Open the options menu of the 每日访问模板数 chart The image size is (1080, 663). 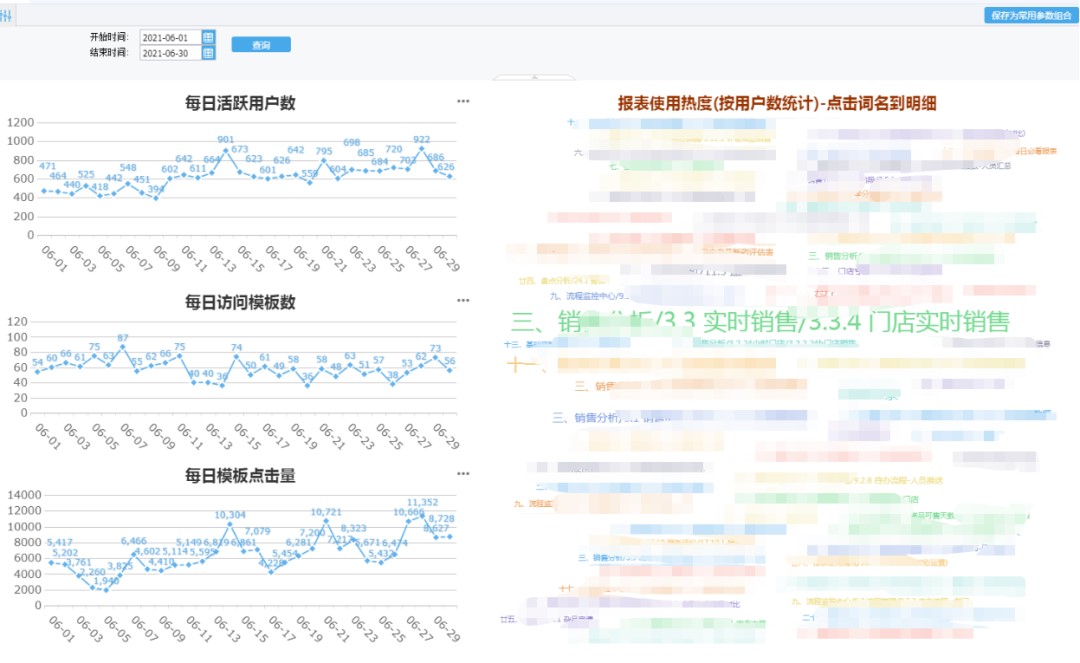(x=463, y=299)
